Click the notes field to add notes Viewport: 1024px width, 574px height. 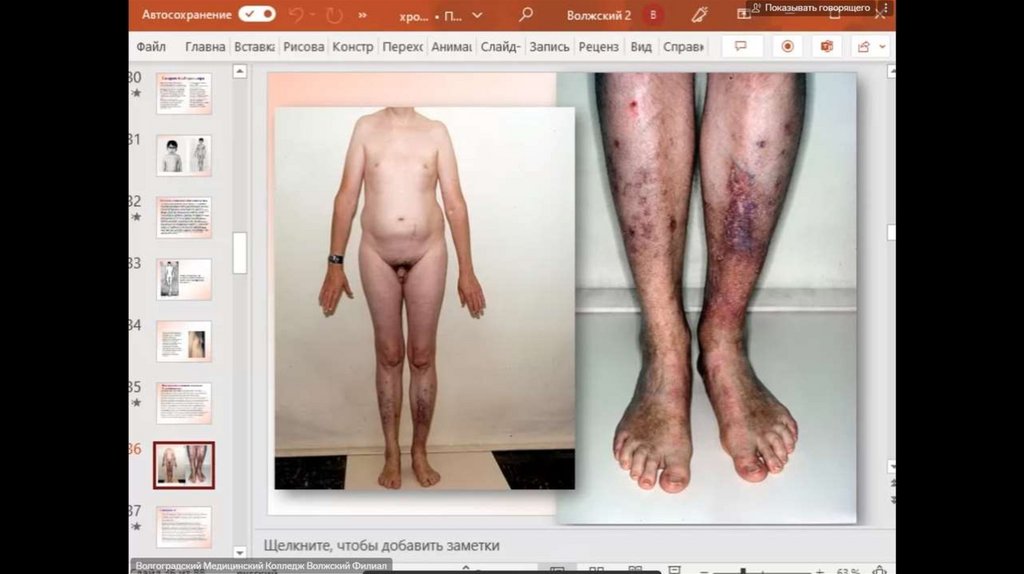(381, 546)
